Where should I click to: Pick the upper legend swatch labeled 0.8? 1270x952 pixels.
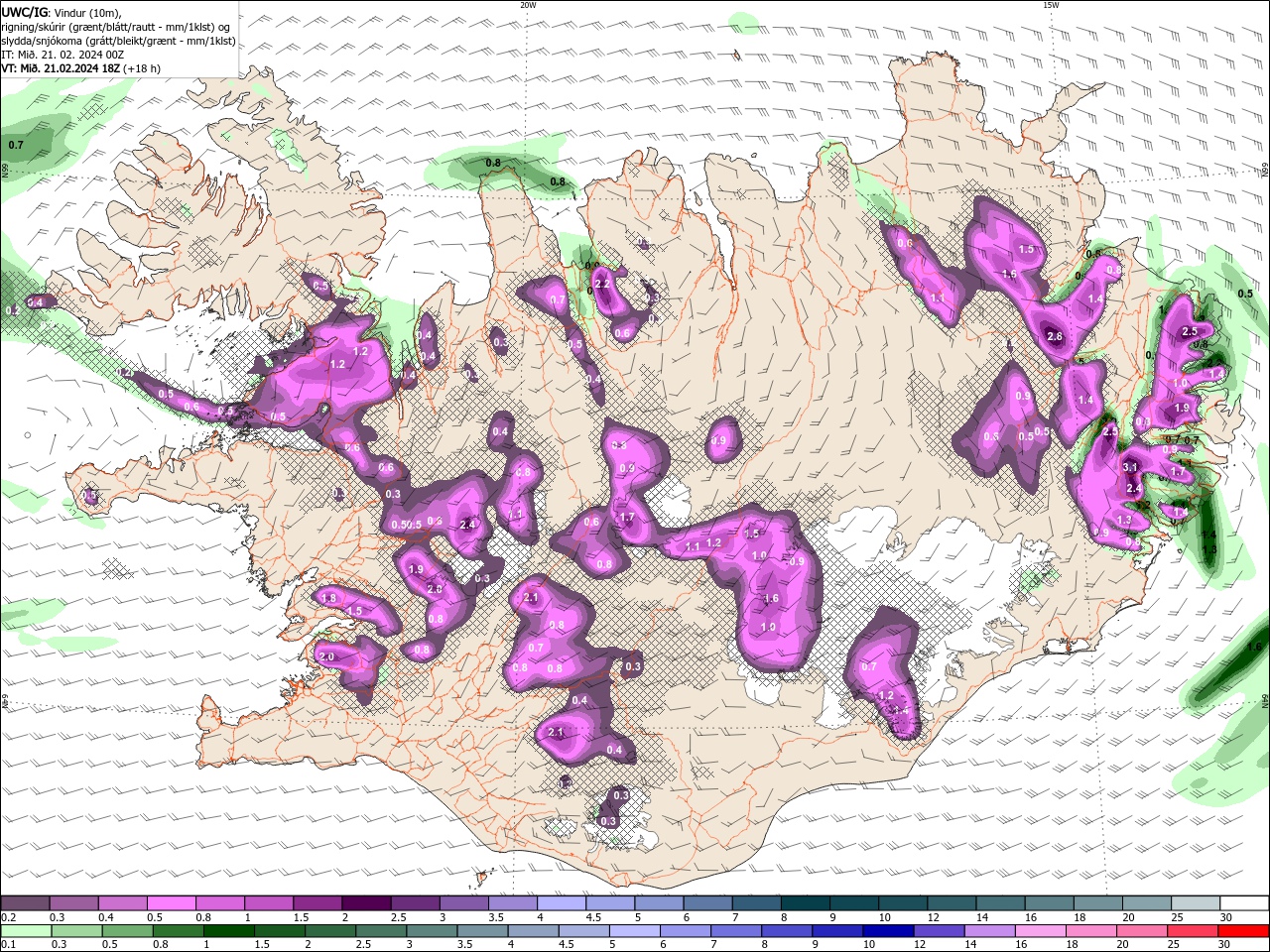point(219,903)
